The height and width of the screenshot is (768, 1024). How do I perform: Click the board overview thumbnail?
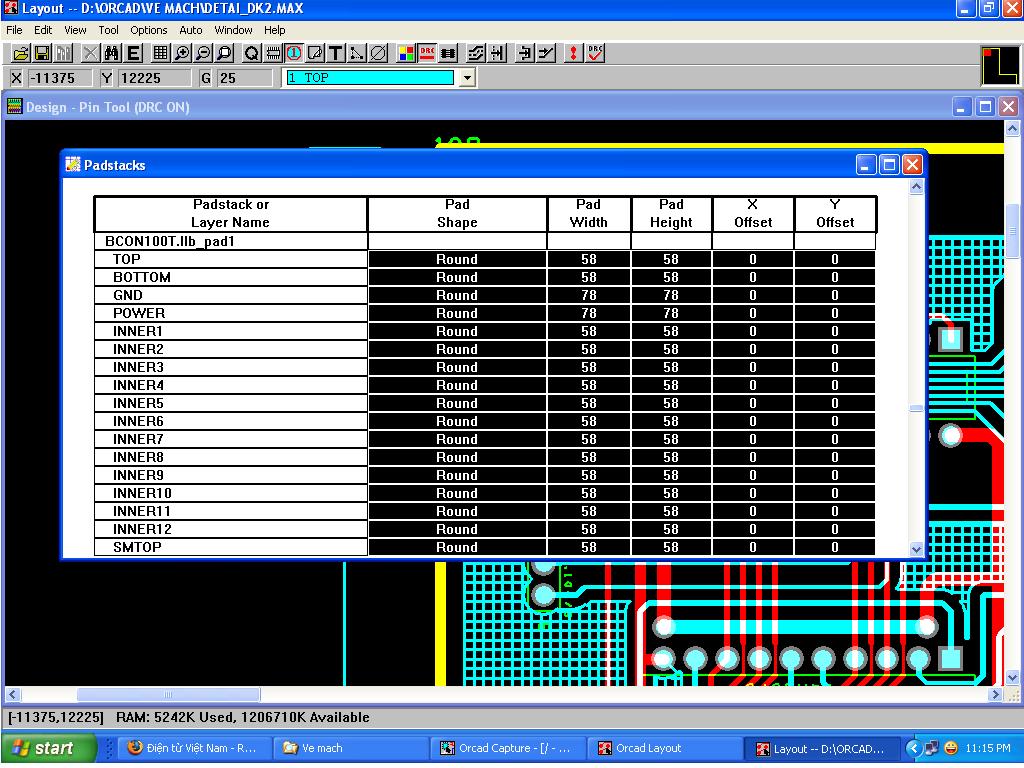pos(1000,67)
